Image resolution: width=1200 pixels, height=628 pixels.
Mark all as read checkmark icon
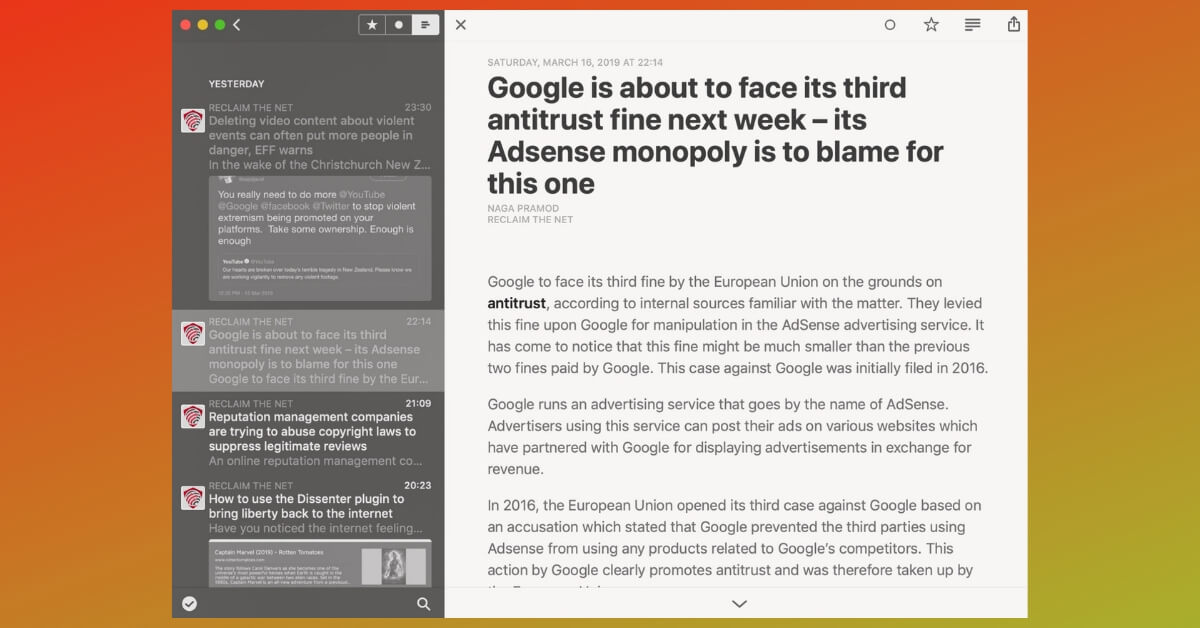pyautogui.click(x=189, y=603)
